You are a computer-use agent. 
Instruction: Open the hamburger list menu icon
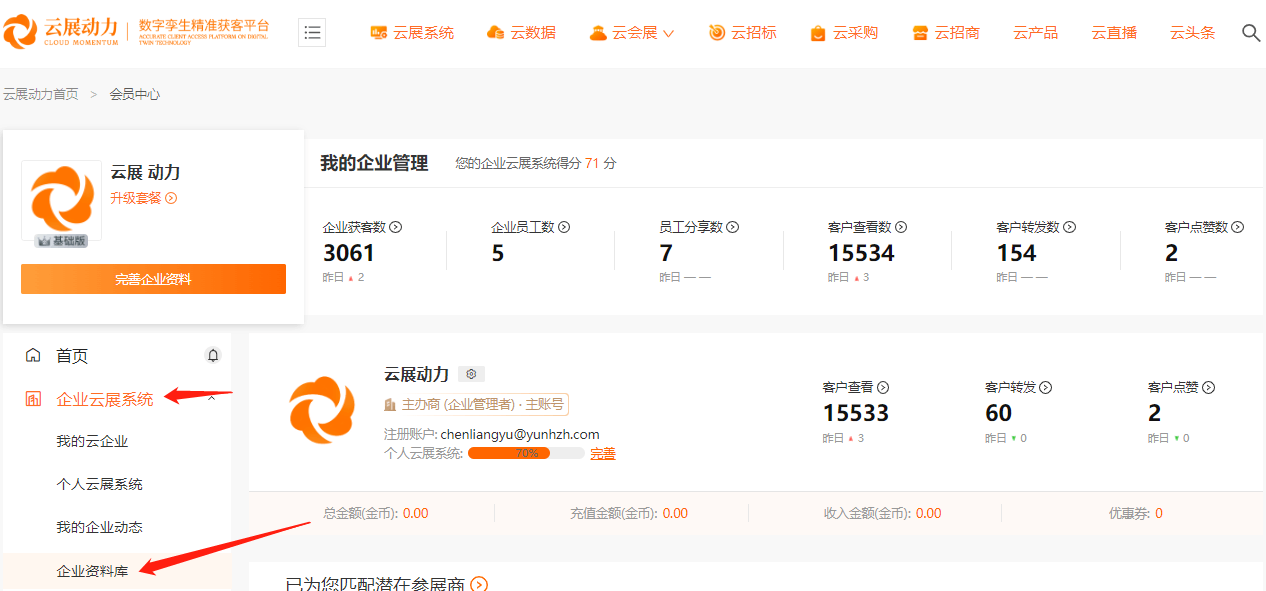point(312,33)
